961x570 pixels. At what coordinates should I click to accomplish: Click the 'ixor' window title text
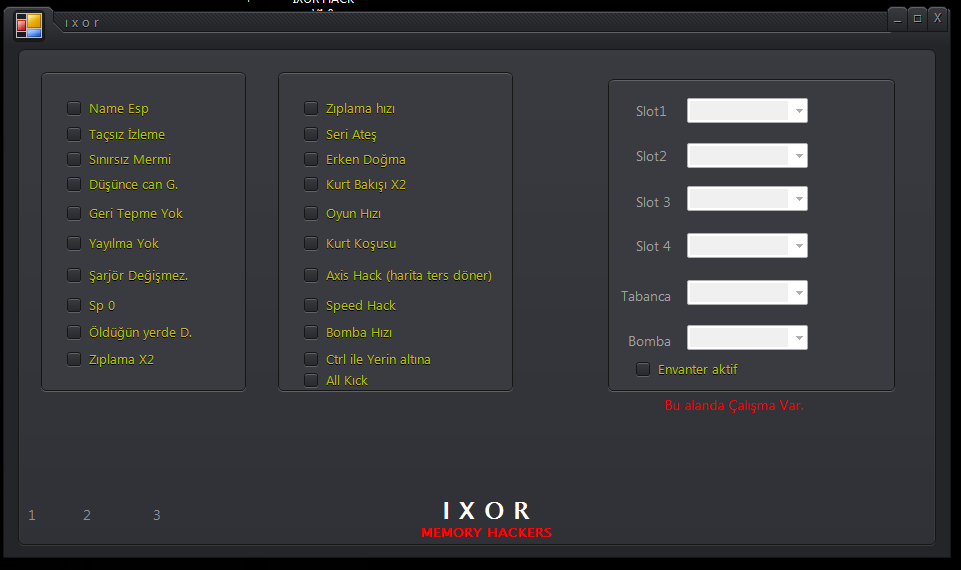(x=82, y=23)
